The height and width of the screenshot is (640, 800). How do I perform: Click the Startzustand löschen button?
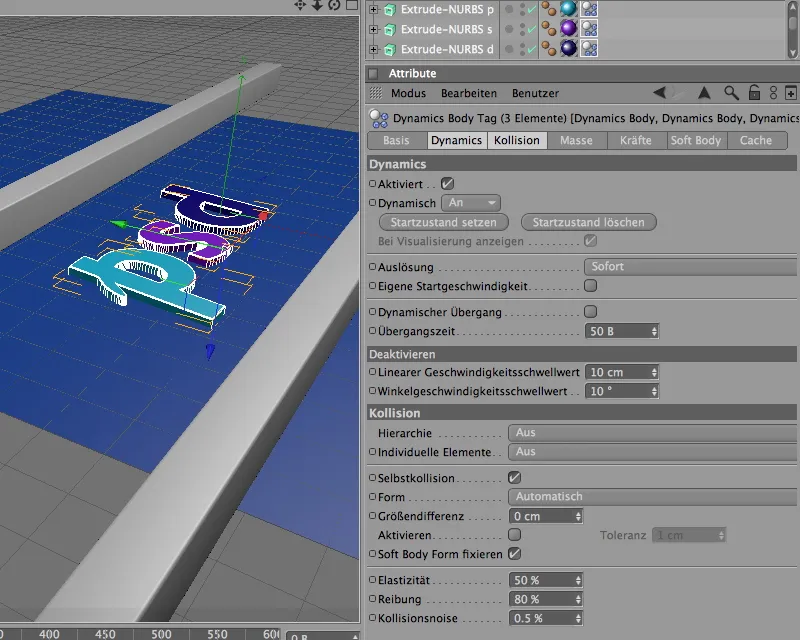589,222
